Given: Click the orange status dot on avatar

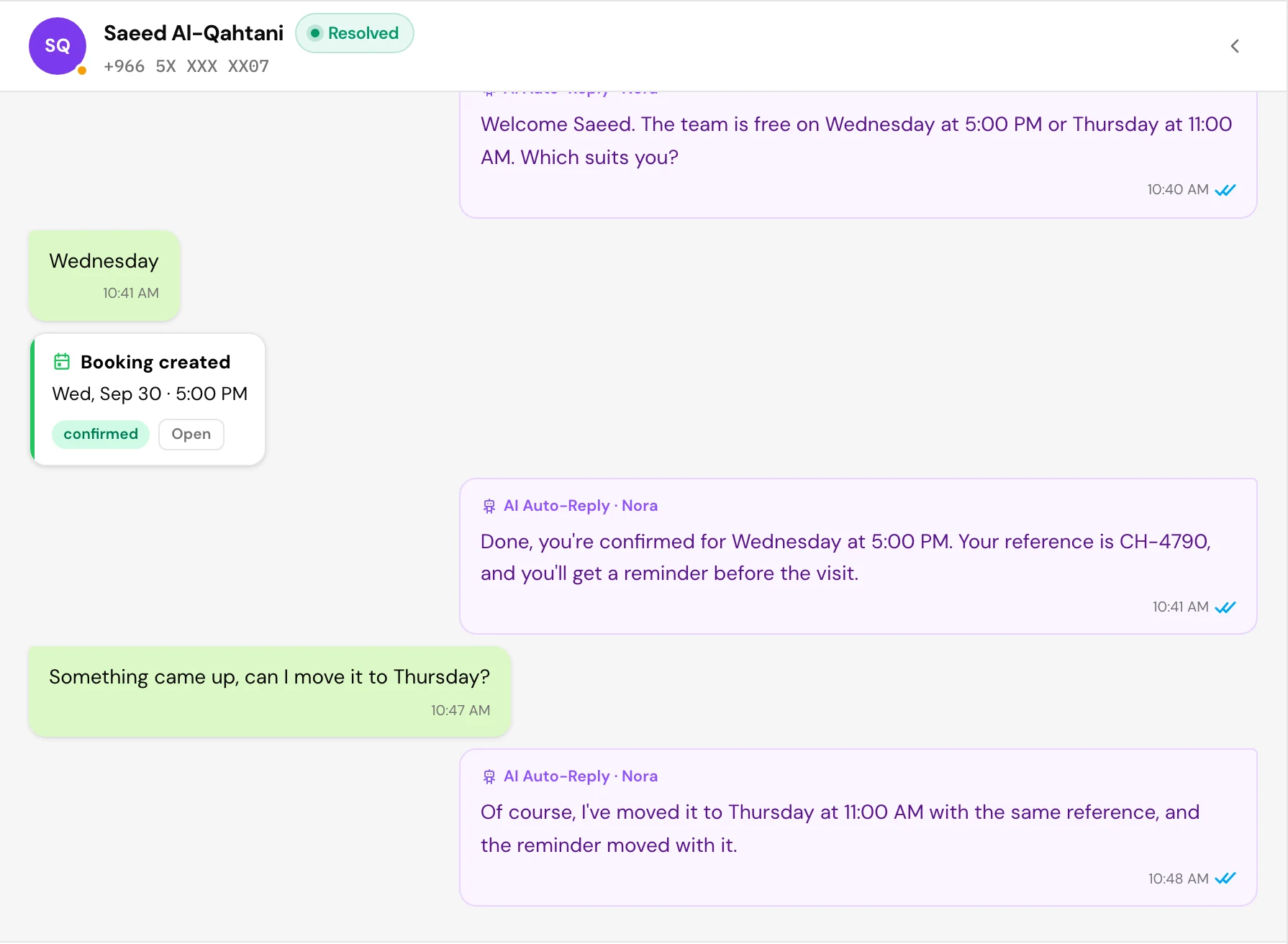Looking at the screenshot, I should click(x=82, y=70).
